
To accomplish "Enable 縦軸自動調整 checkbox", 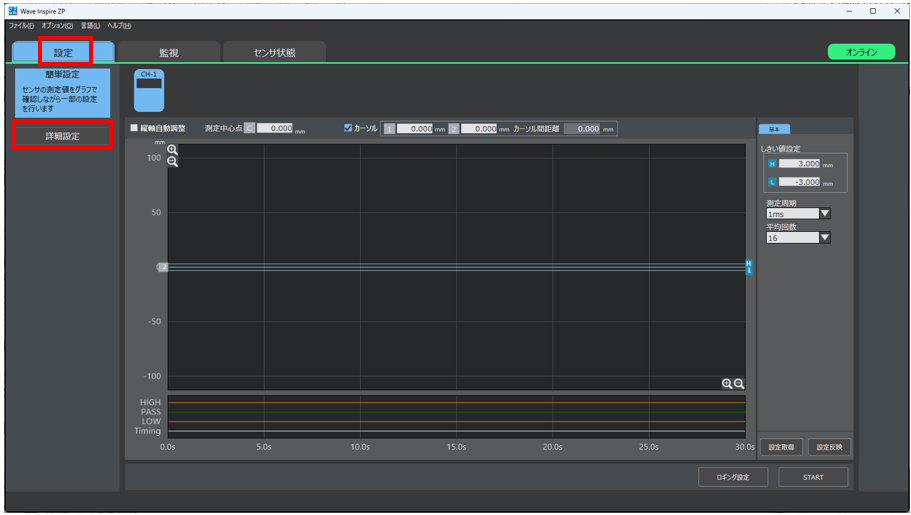I will [x=134, y=128].
